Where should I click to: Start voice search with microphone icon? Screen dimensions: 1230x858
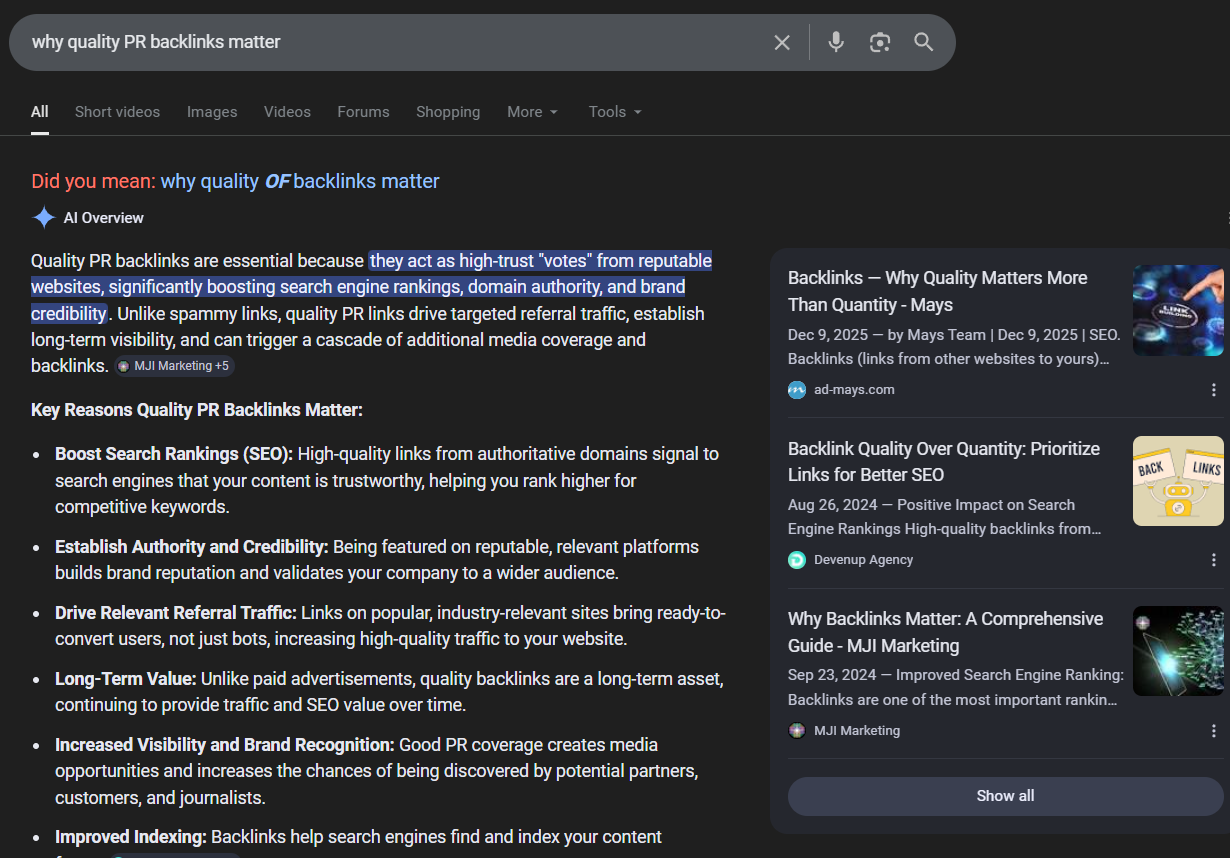[836, 42]
